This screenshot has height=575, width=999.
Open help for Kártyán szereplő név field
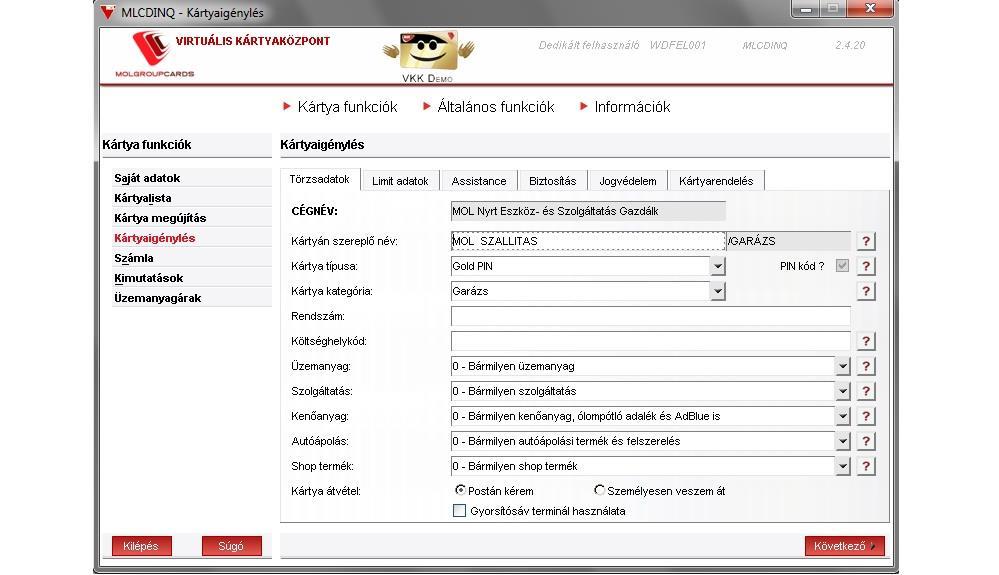point(865,241)
